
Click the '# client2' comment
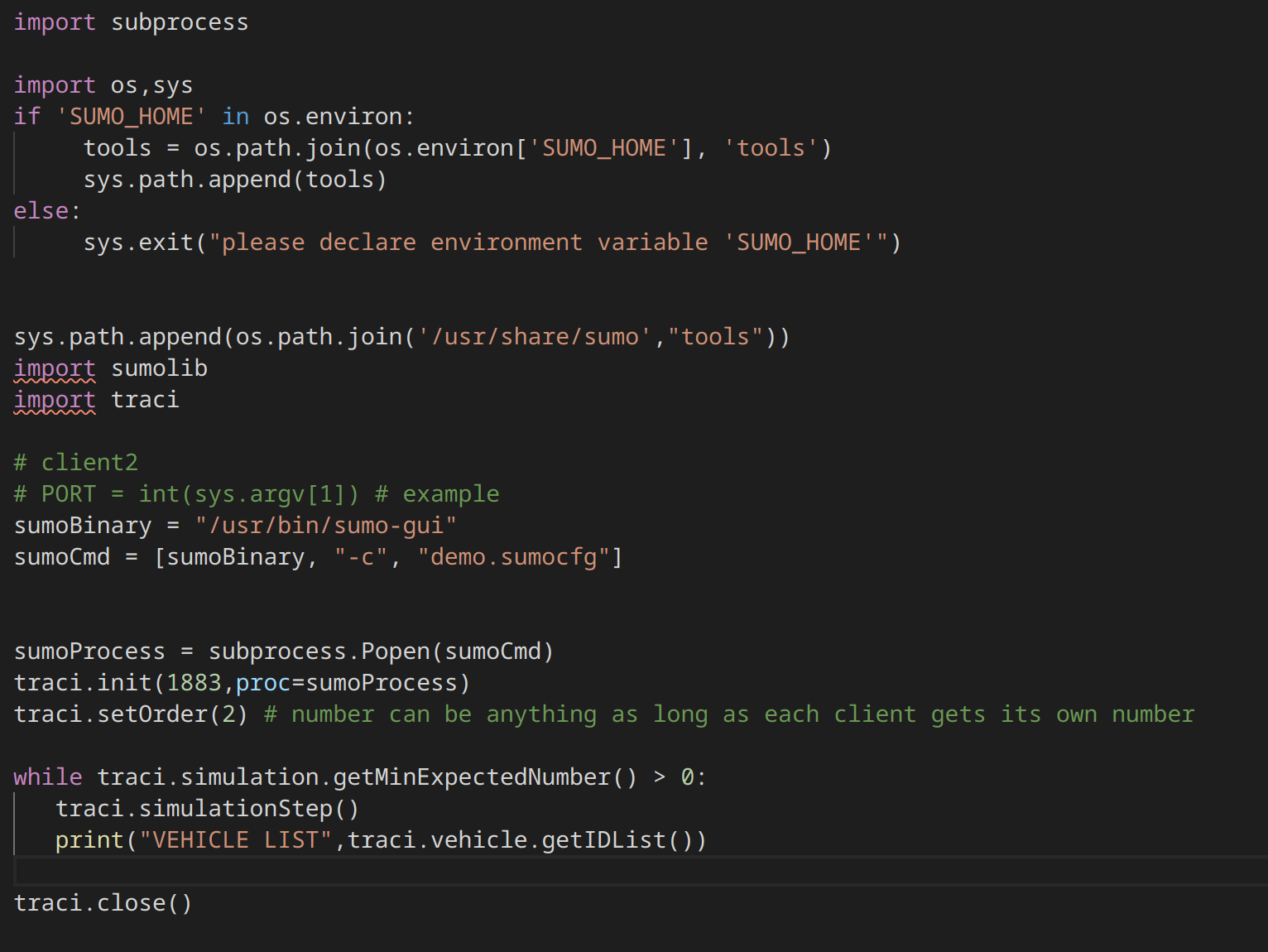[x=76, y=463]
